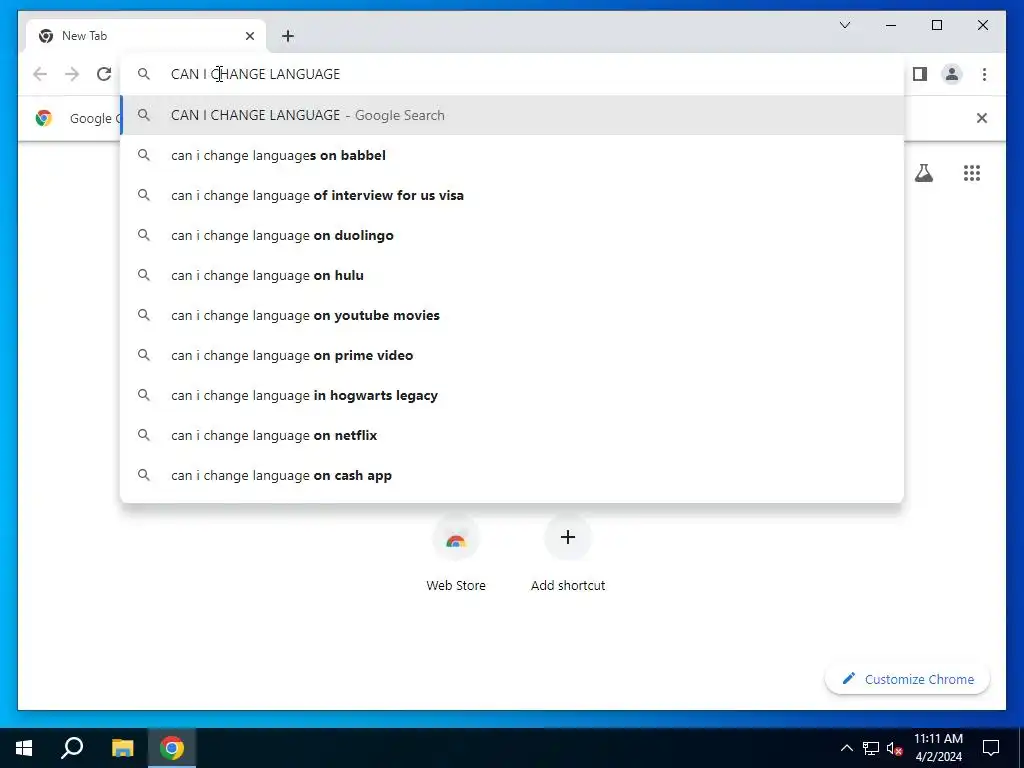
Task: Select CAN I CHANGE LANGUAGE Google Search suggestion
Action: (x=513, y=116)
